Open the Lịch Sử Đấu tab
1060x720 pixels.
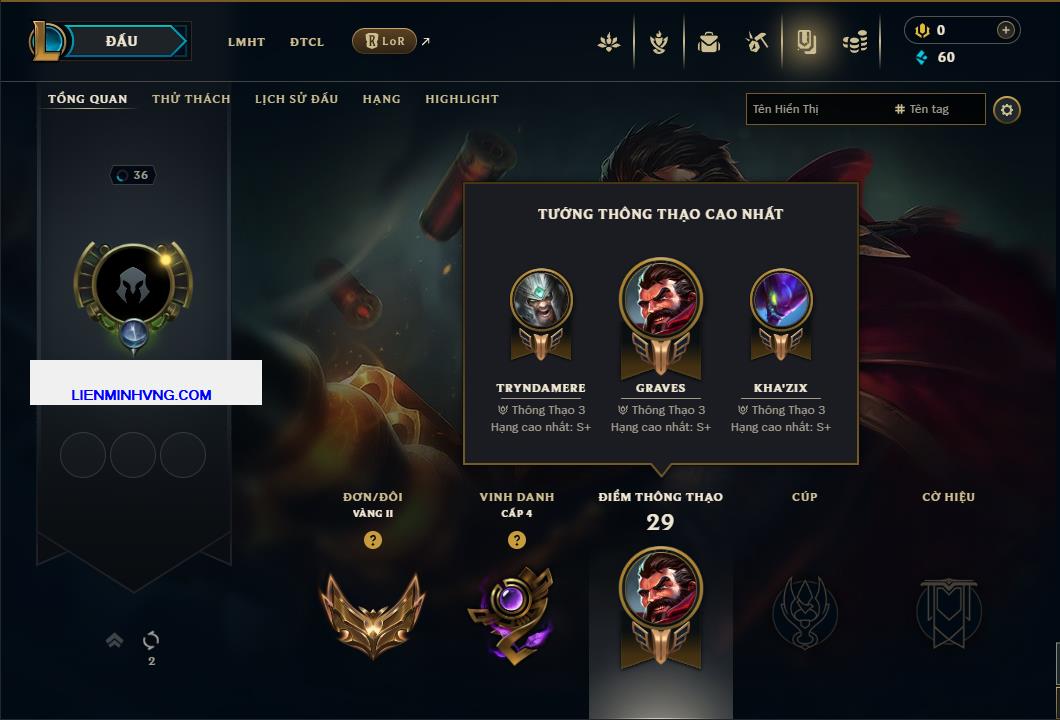pyautogui.click(x=296, y=99)
